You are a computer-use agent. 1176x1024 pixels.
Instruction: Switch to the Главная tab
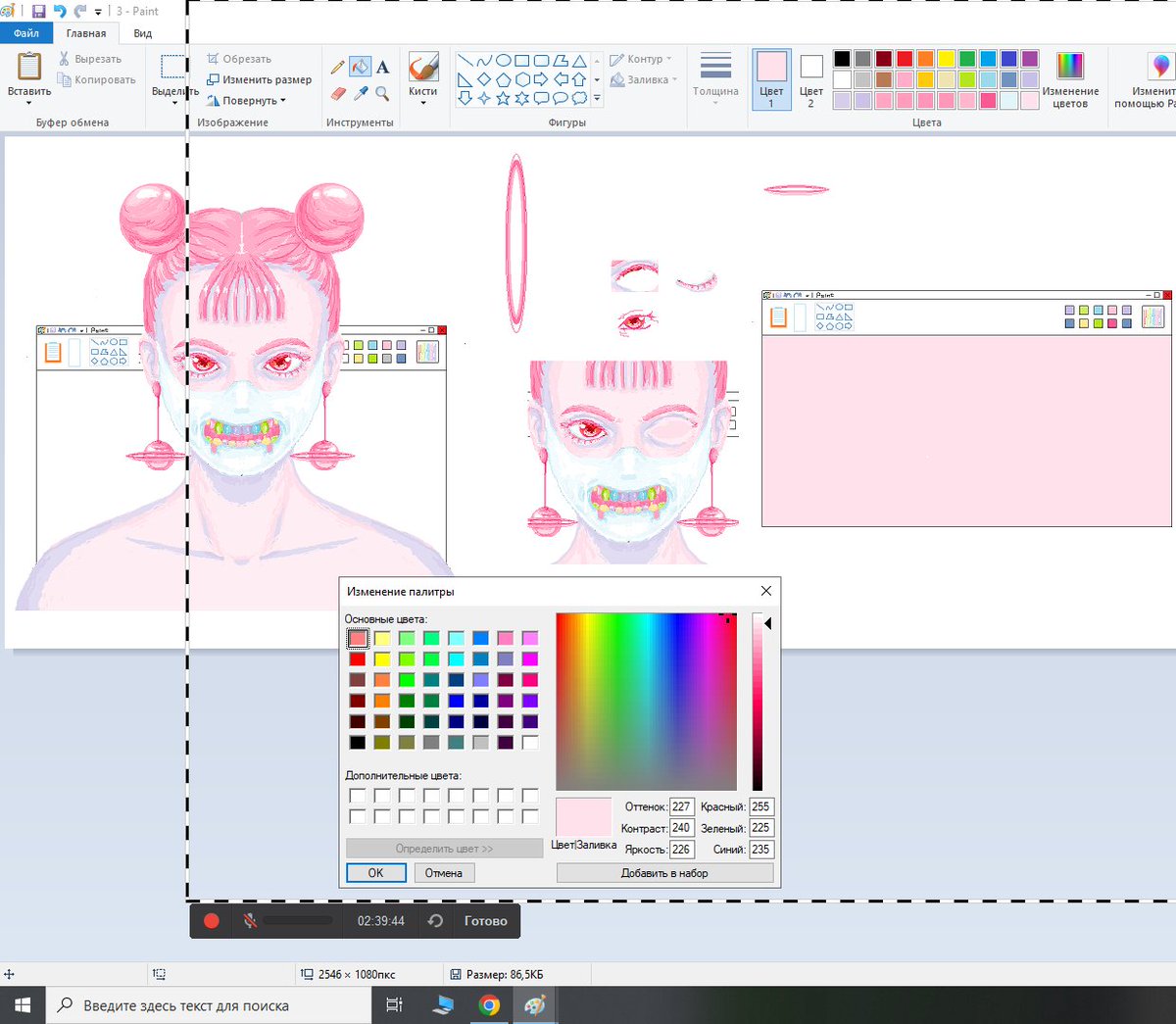[x=86, y=32]
